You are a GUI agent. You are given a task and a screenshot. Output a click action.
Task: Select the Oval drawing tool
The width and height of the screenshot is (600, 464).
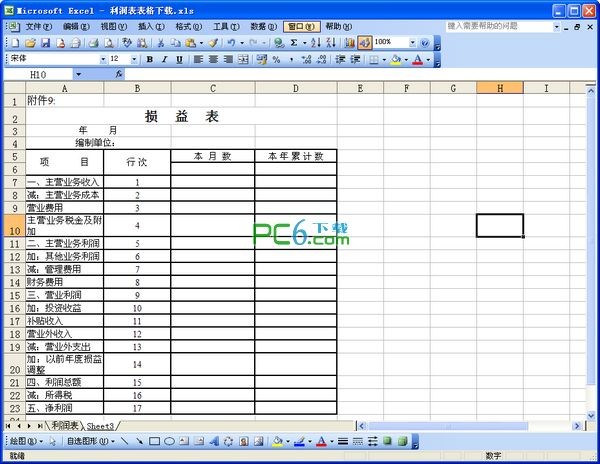(x=169, y=441)
